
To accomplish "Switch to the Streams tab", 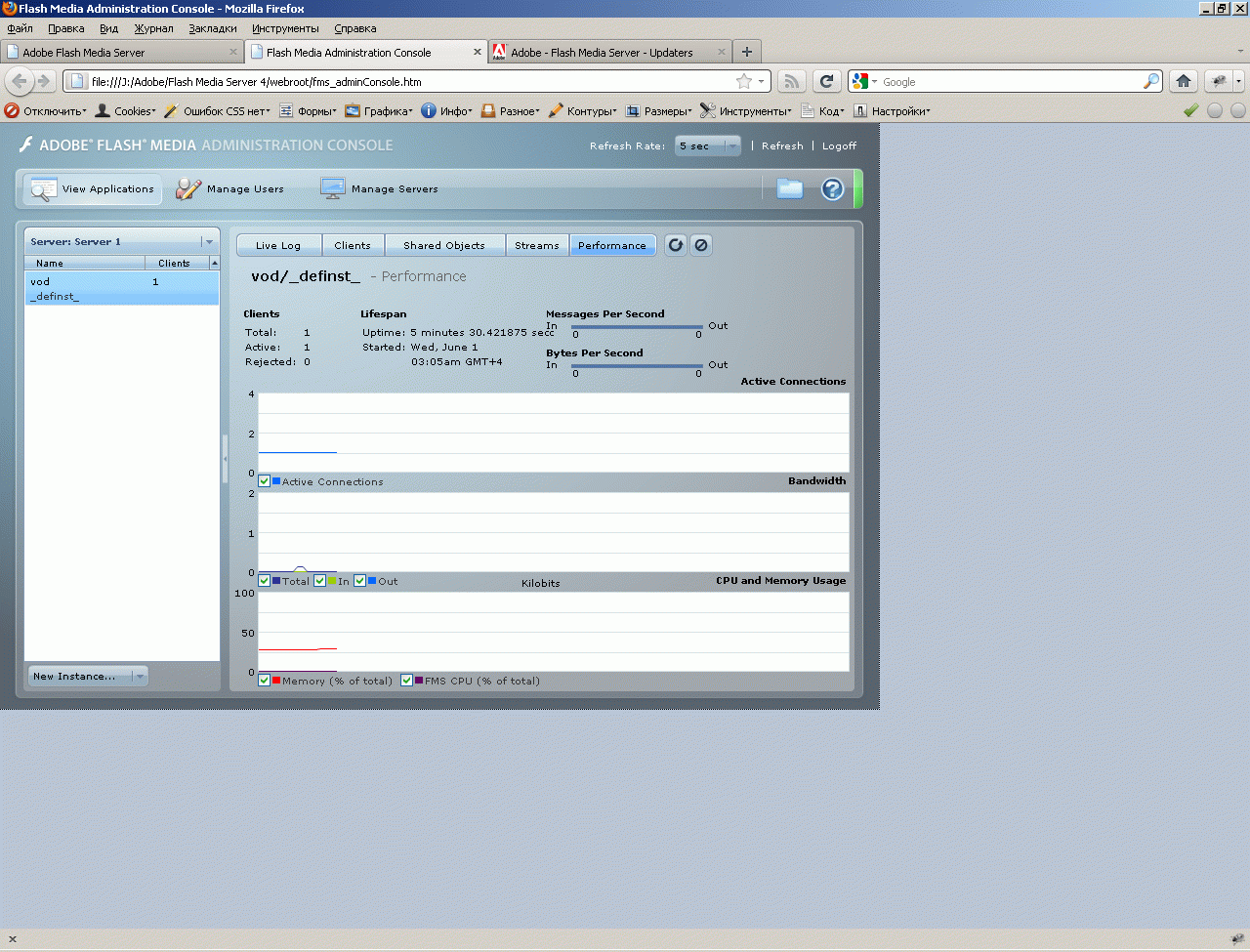I will pos(537,245).
